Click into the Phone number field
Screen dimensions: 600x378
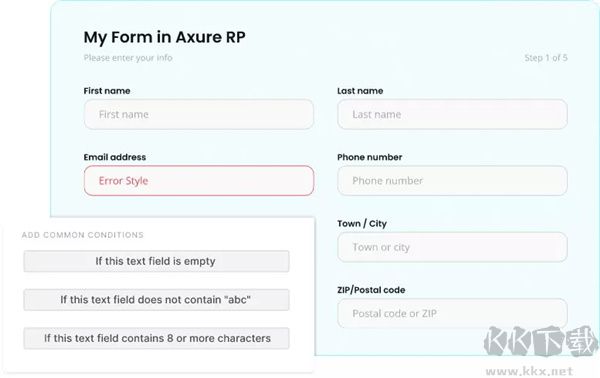(452, 181)
